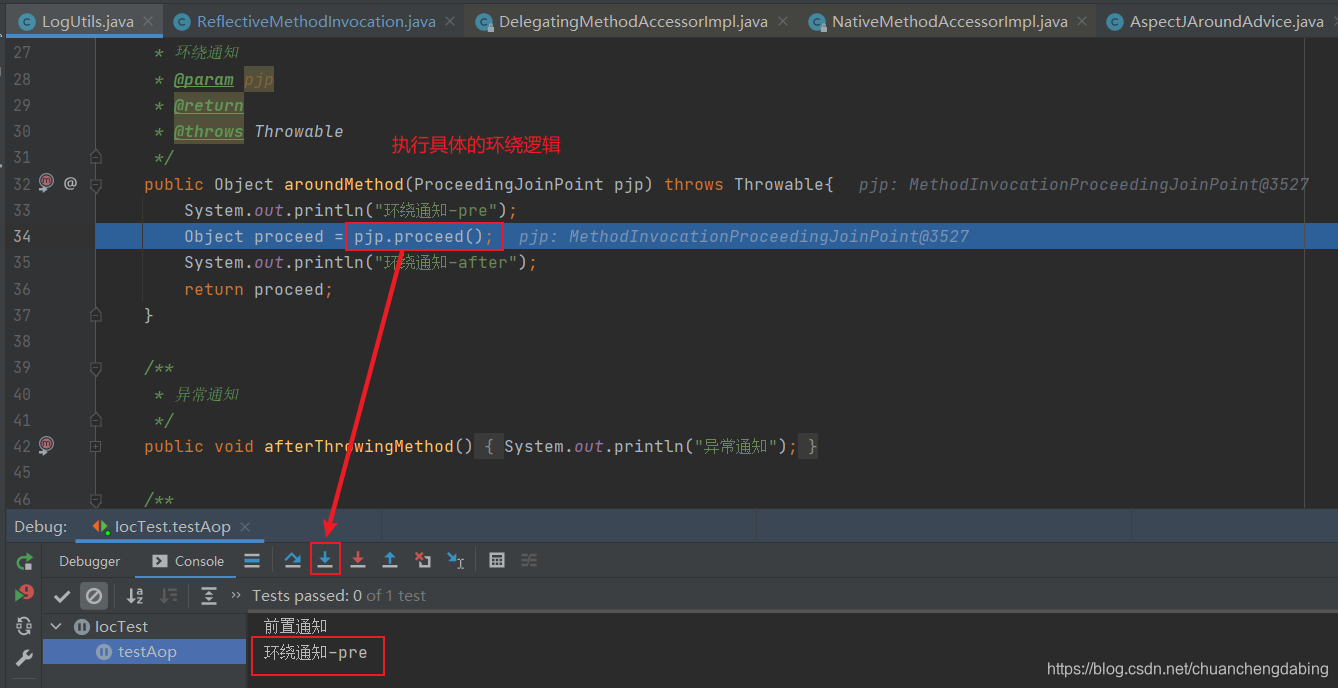Viewport: 1338px width, 688px height.
Task: Click the "前置通知" console output line
Action: [x=295, y=626]
